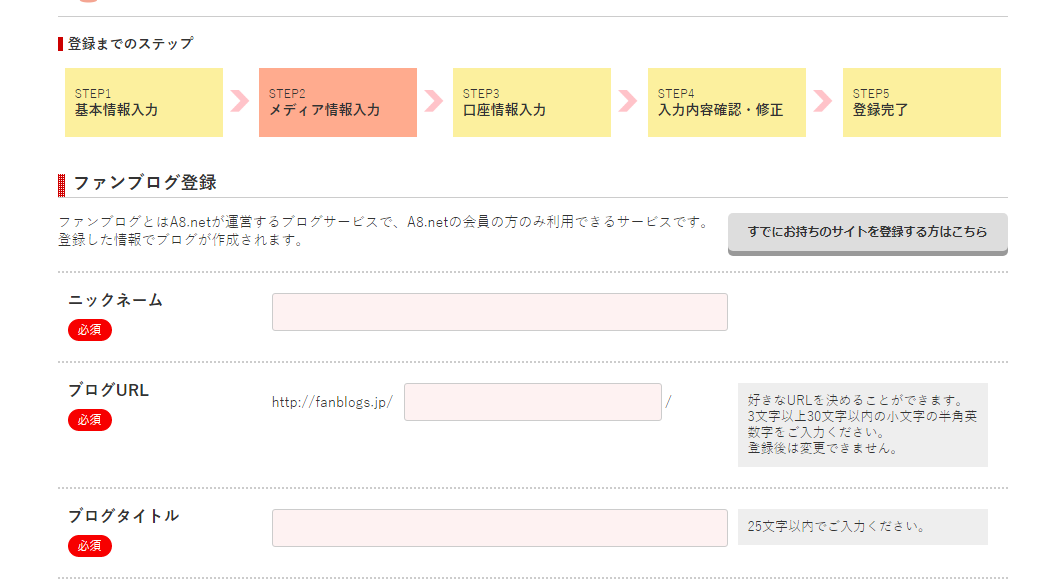1063x581 pixels.
Task: Click the STEP4 入力内容確認・修正 step box
Action: pyautogui.click(x=727, y=102)
